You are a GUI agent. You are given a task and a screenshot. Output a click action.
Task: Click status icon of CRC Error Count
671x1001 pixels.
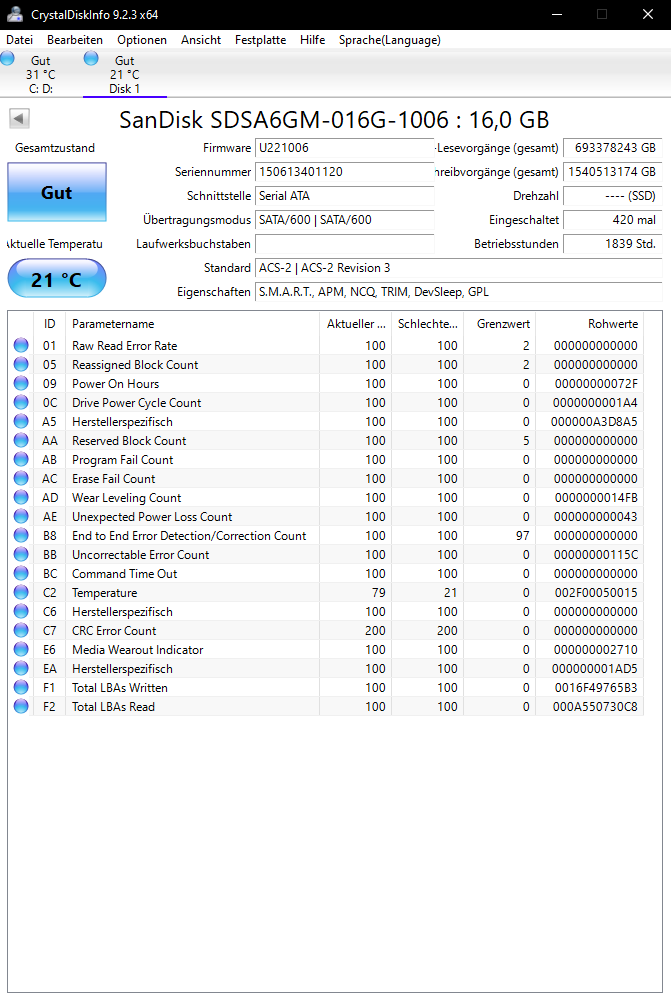(21, 630)
